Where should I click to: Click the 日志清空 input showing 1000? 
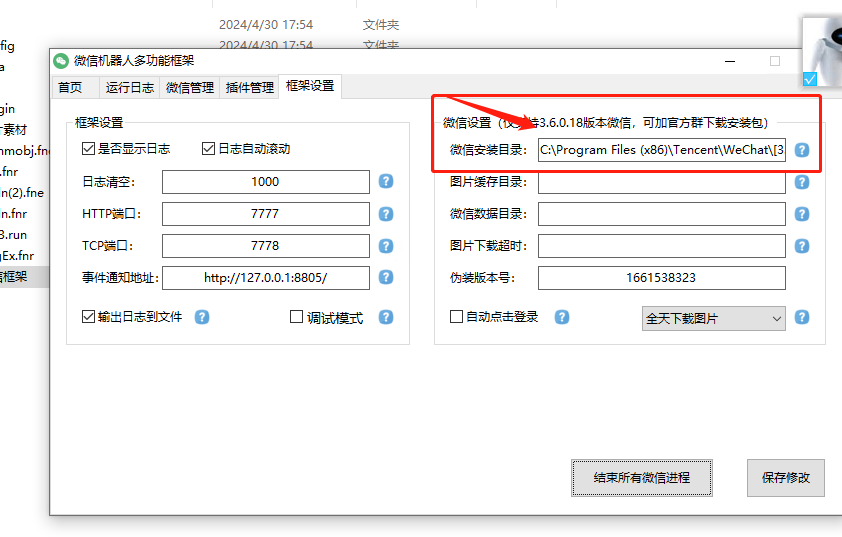click(x=266, y=182)
